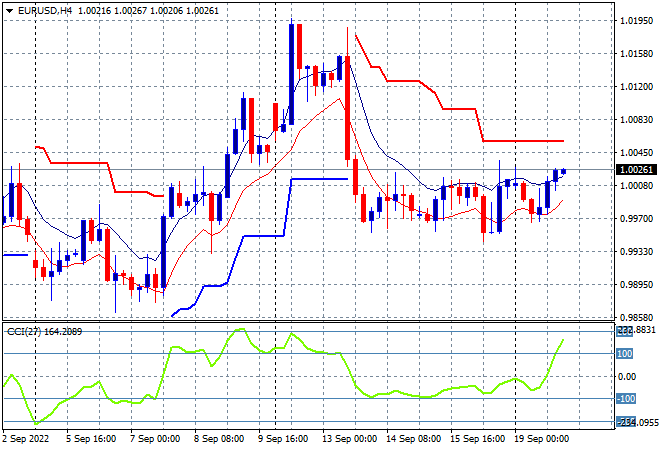The image size is (660, 450).
Task: Click the 5 Sep 16:00 time label
Action: point(91,439)
